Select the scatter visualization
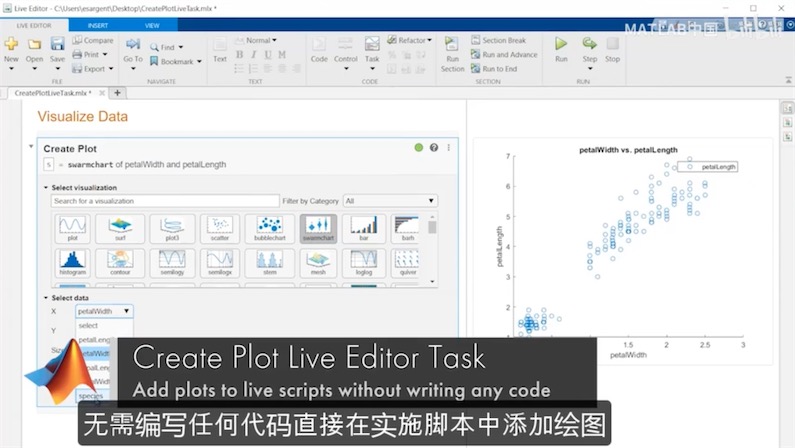Image resolution: width=795 pixels, height=448 pixels. tap(220, 229)
